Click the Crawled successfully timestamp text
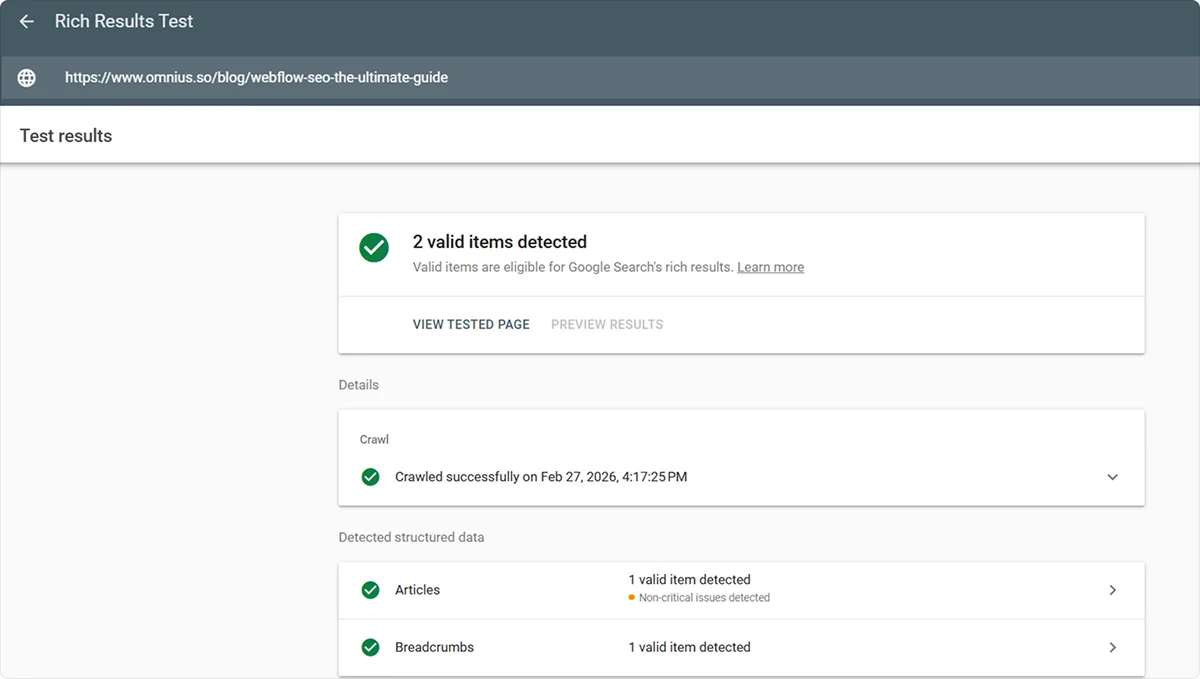This screenshot has height=679, width=1200. point(541,477)
